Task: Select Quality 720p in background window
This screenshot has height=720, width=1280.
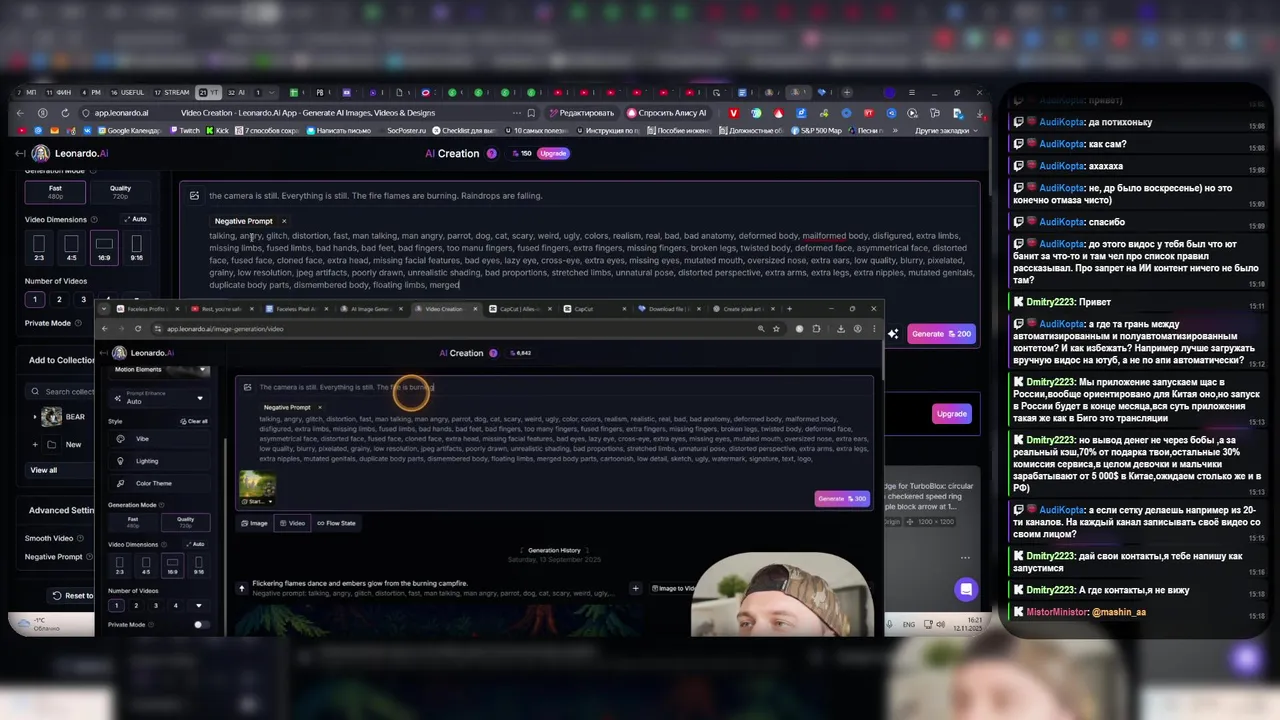Action: [120, 191]
